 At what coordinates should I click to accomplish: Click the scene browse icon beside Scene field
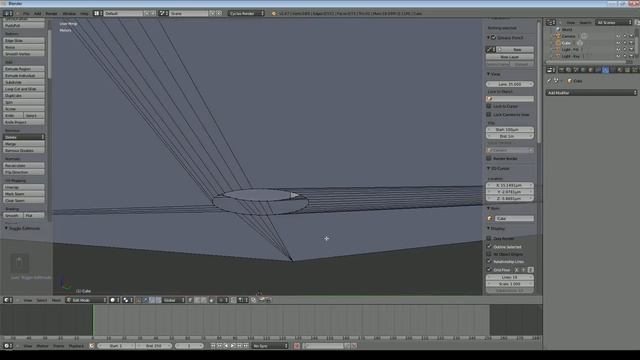point(163,13)
